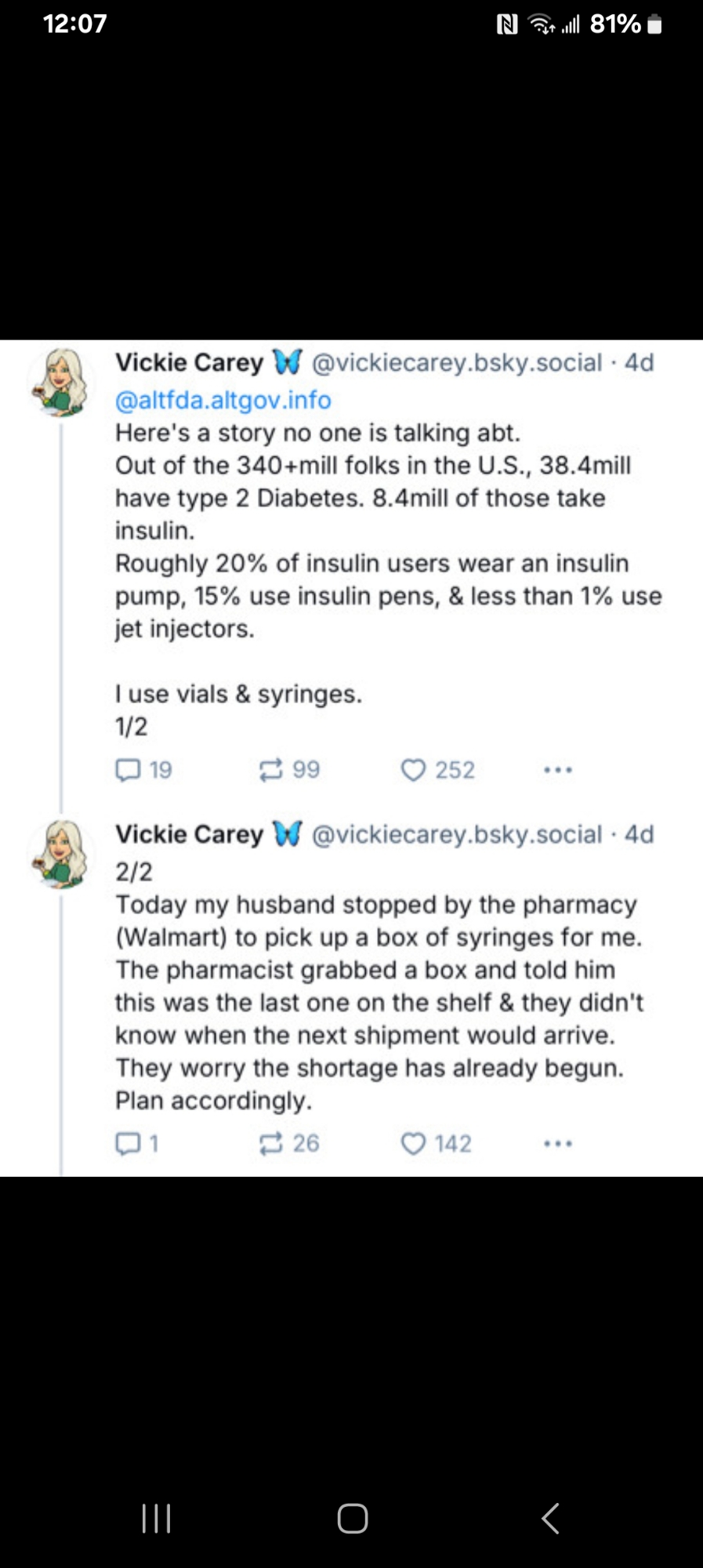Open @vickiecarey.bsky.social handle on second post
The width and height of the screenshot is (703, 1568).
click(457, 834)
